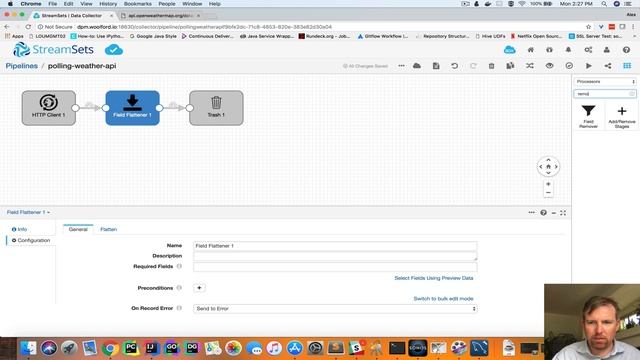Open pipeline more options ellipsis
This screenshot has width=640, height=360.
click(x=401, y=66)
